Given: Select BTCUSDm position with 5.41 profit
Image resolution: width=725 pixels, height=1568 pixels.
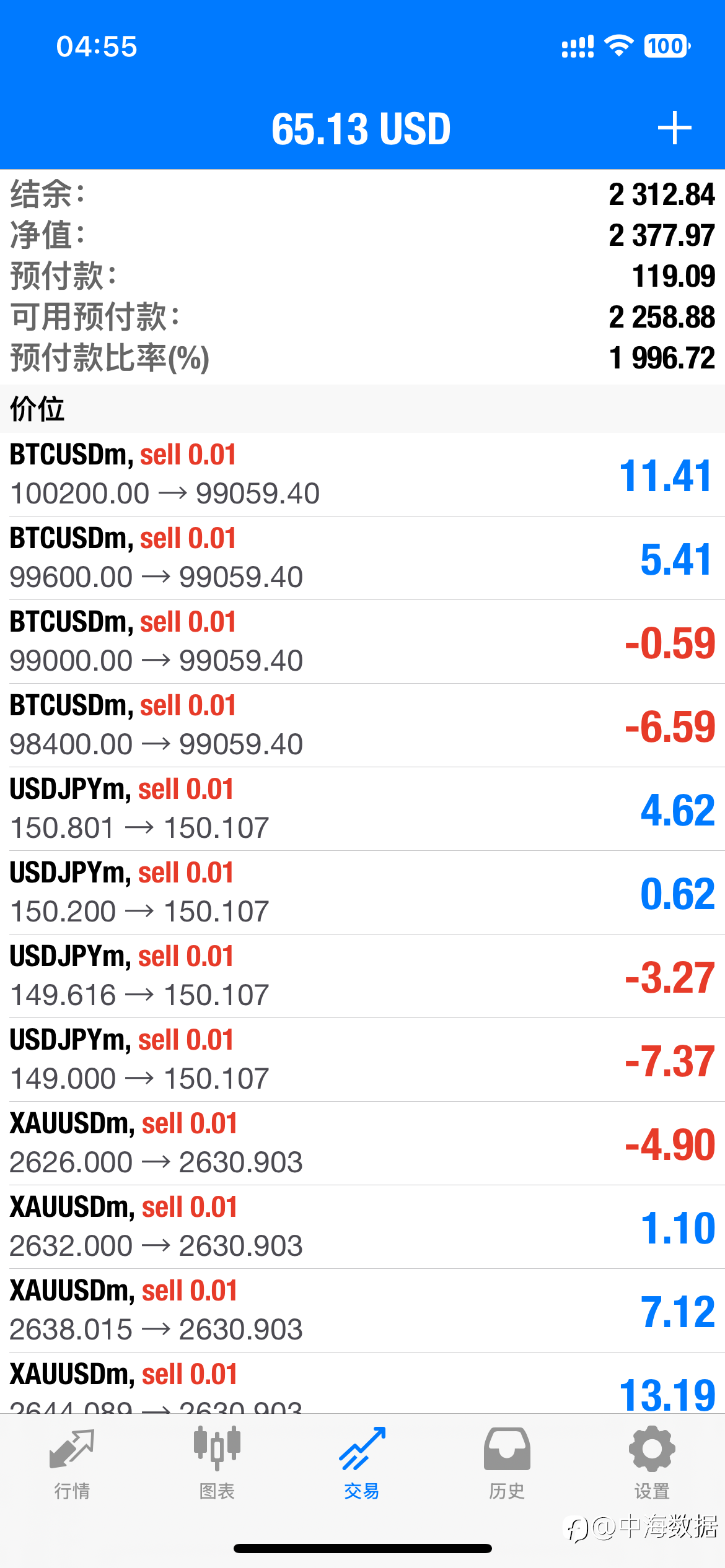Looking at the screenshot, I should click(362, 558).
